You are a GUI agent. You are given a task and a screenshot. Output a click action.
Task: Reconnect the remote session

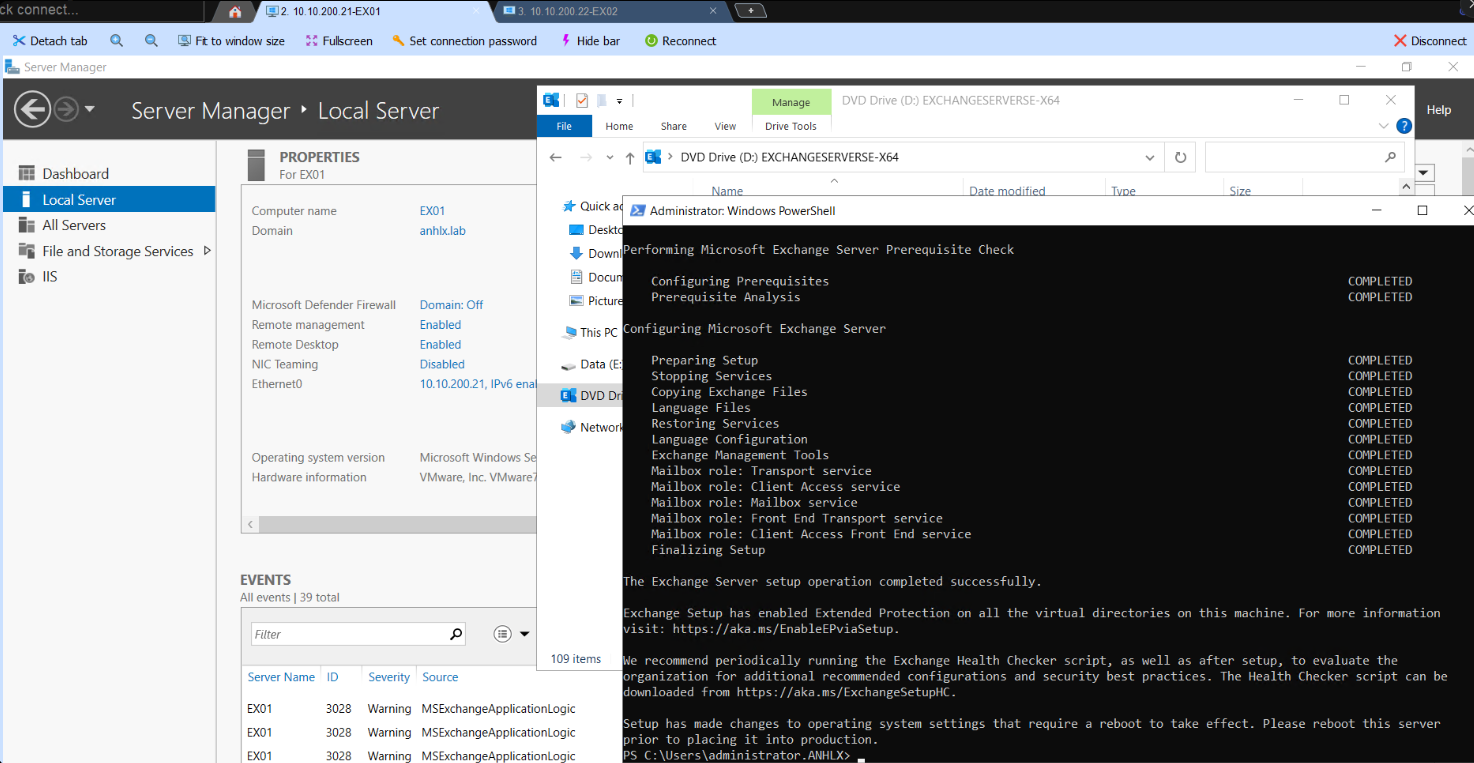click(681, 41)
